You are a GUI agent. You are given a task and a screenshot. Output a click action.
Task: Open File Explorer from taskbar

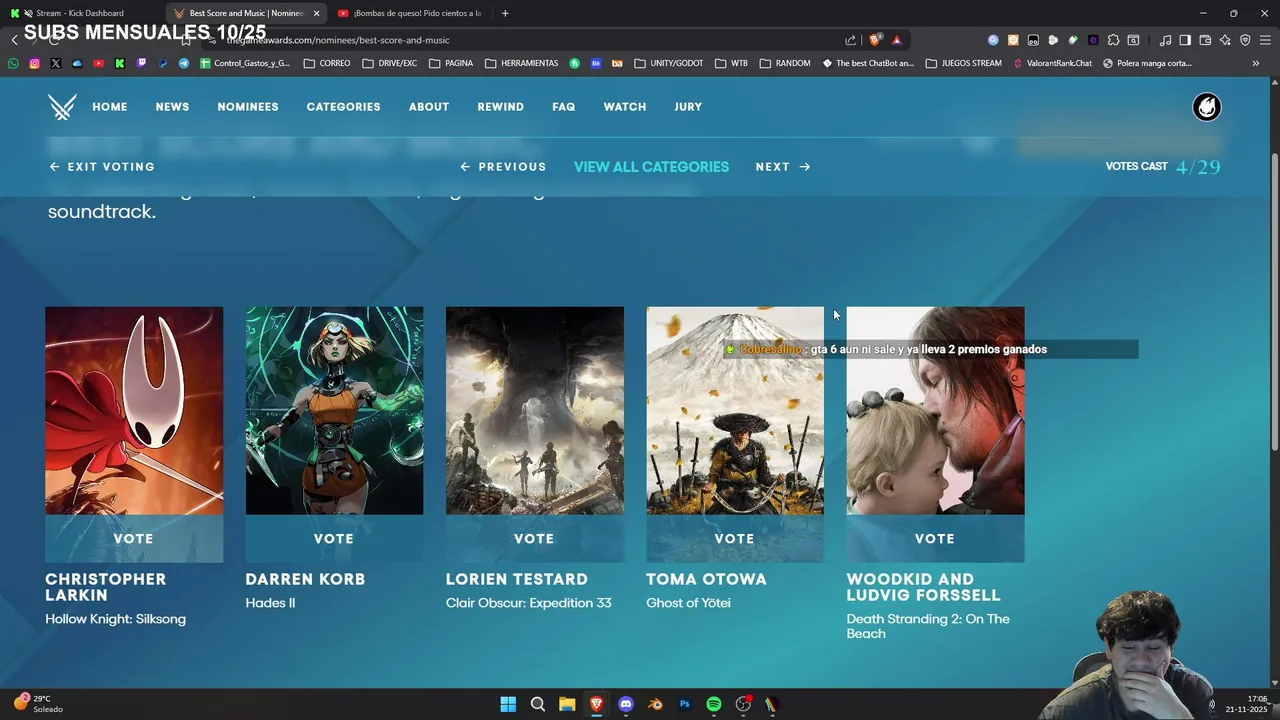click(567, 704)
